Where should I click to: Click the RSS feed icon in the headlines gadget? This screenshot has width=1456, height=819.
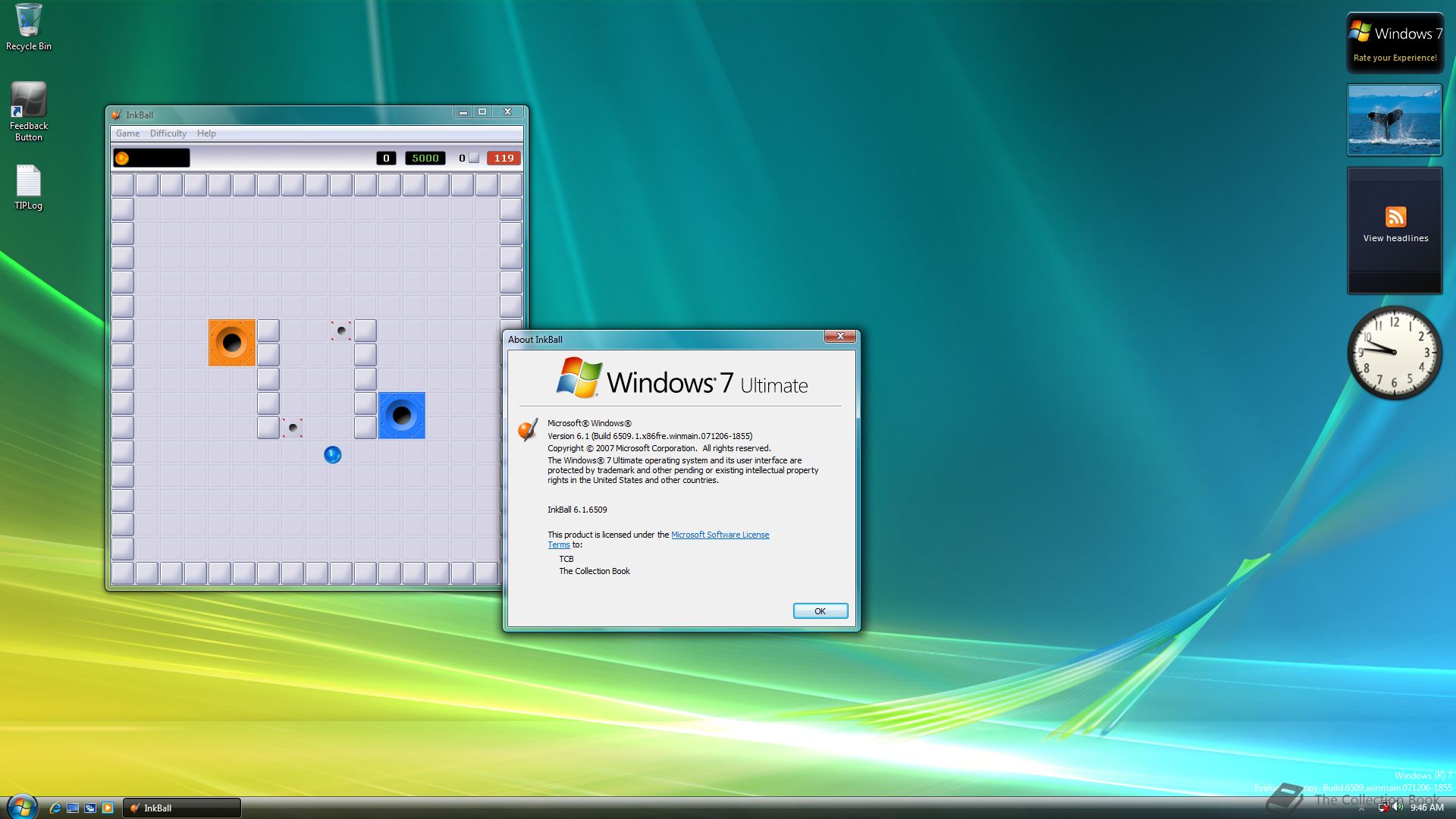[1395, 217]
